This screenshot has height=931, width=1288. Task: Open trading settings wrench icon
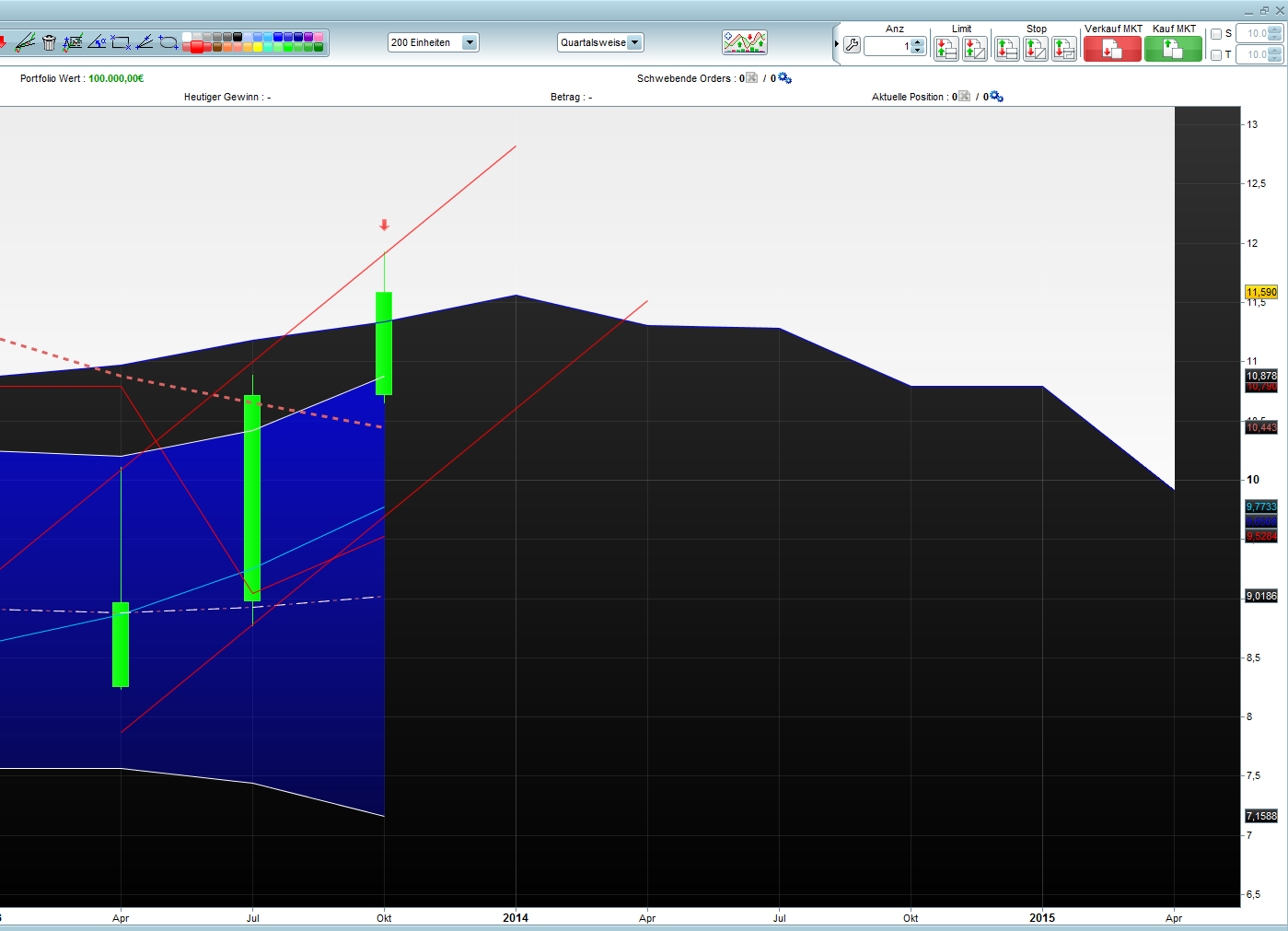point(852,45)
